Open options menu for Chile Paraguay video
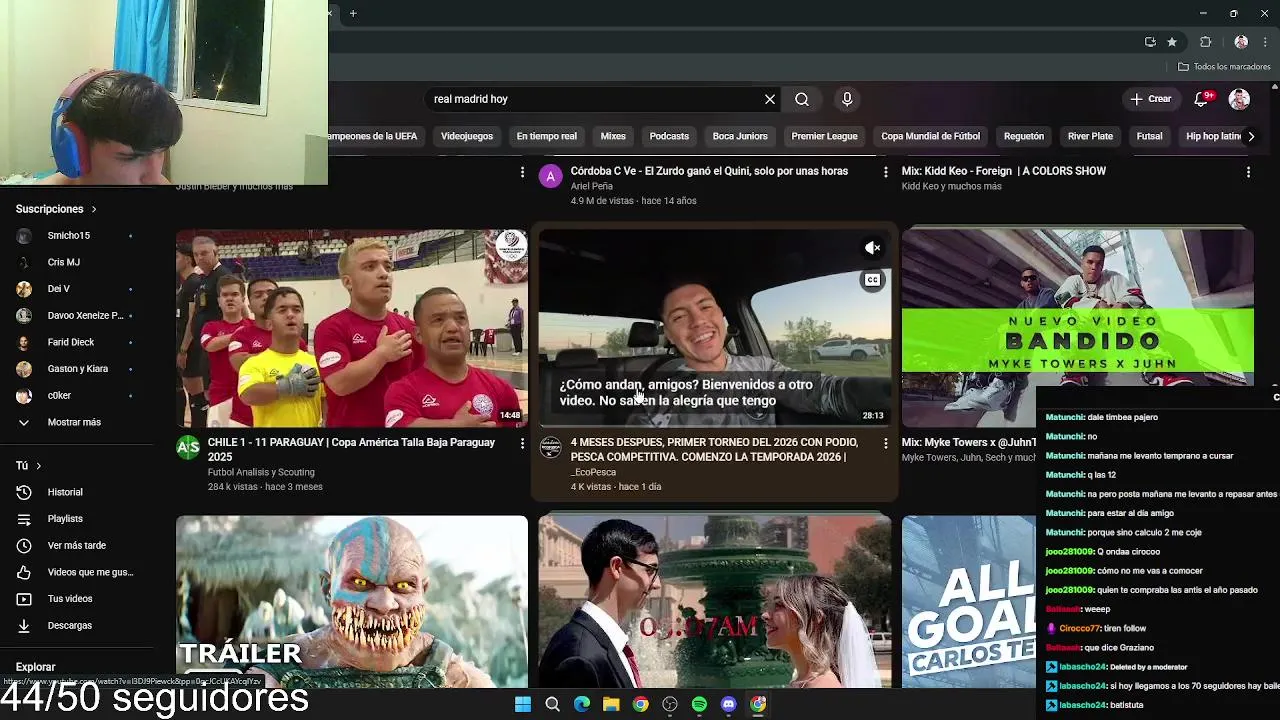The image size is (1280, 720). click(x=522, y=443)
